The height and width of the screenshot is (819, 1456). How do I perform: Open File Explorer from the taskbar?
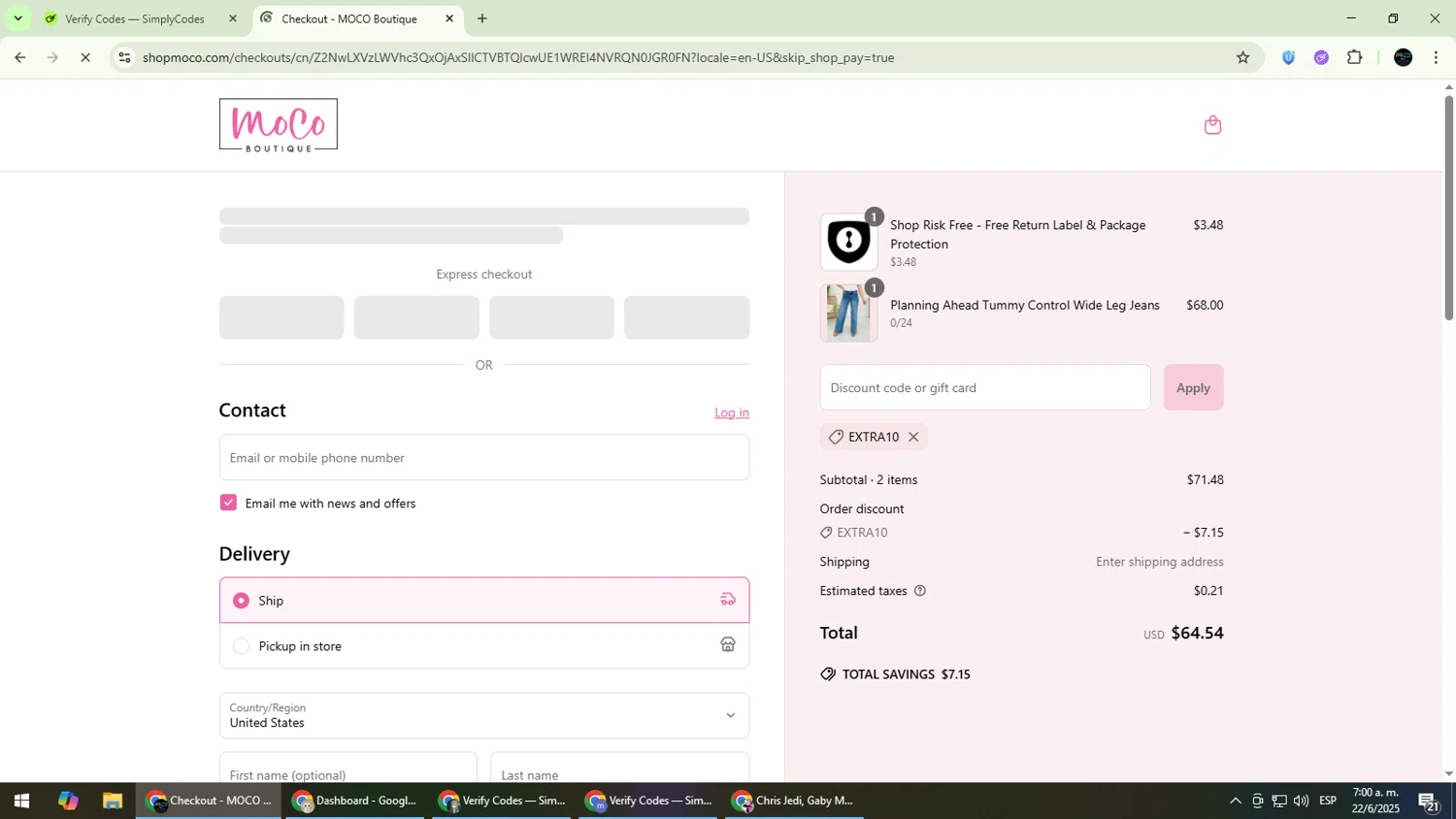(113, 801)
